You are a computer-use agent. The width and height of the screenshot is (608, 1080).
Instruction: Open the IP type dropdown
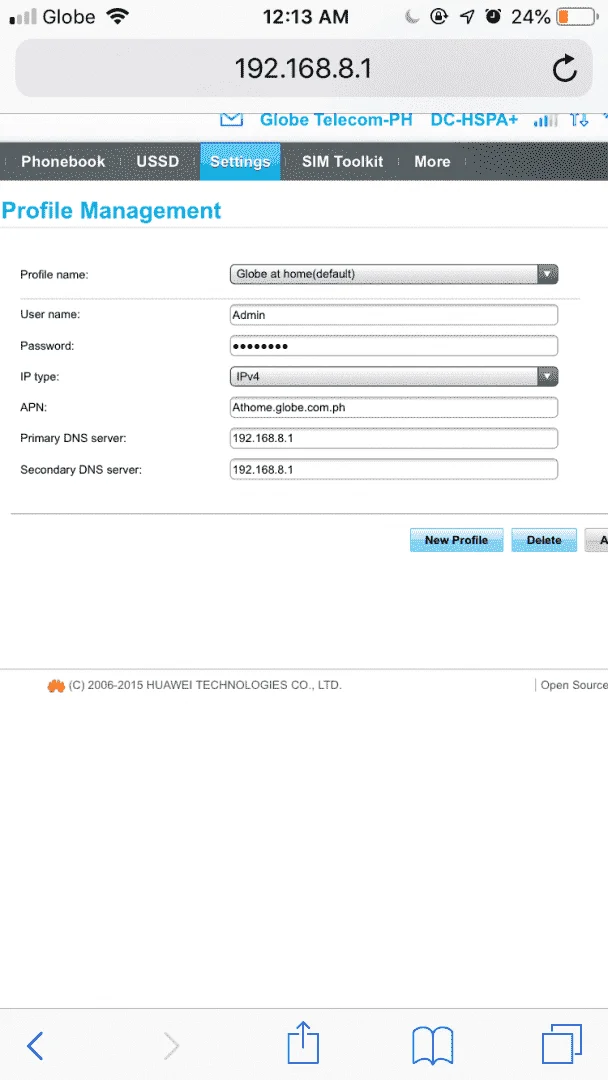click(394, 377)
